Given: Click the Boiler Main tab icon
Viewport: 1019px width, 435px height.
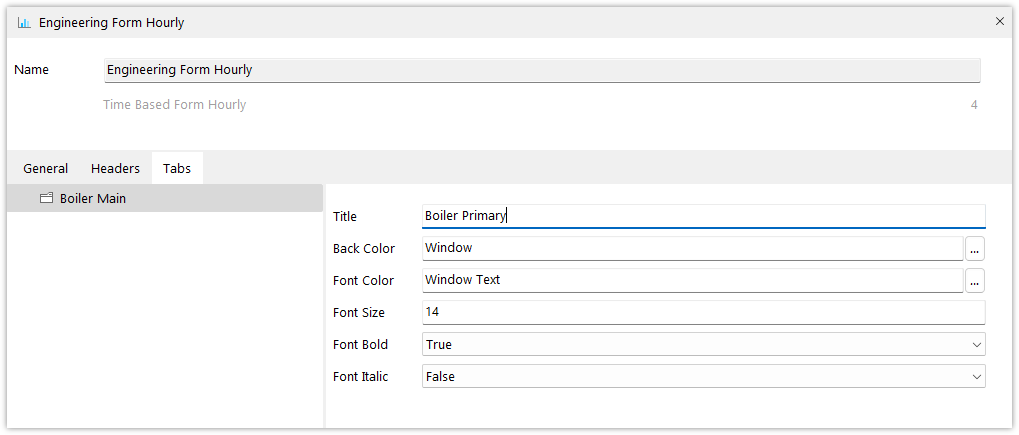Looking at the screenshot, I should pos(46,198).
